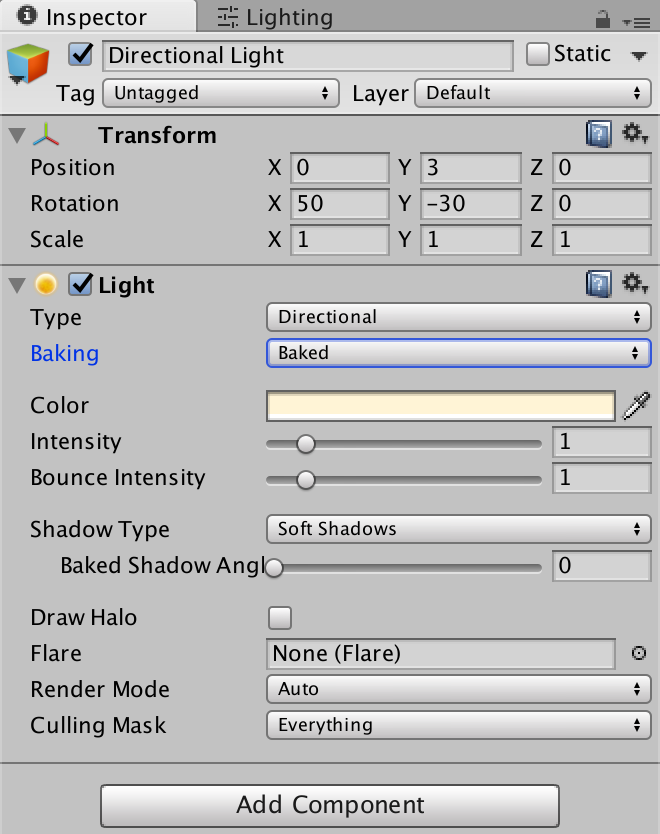Open Transform help reference icon
The height and width of the screenshot is (834, 660).
[599, 134]
